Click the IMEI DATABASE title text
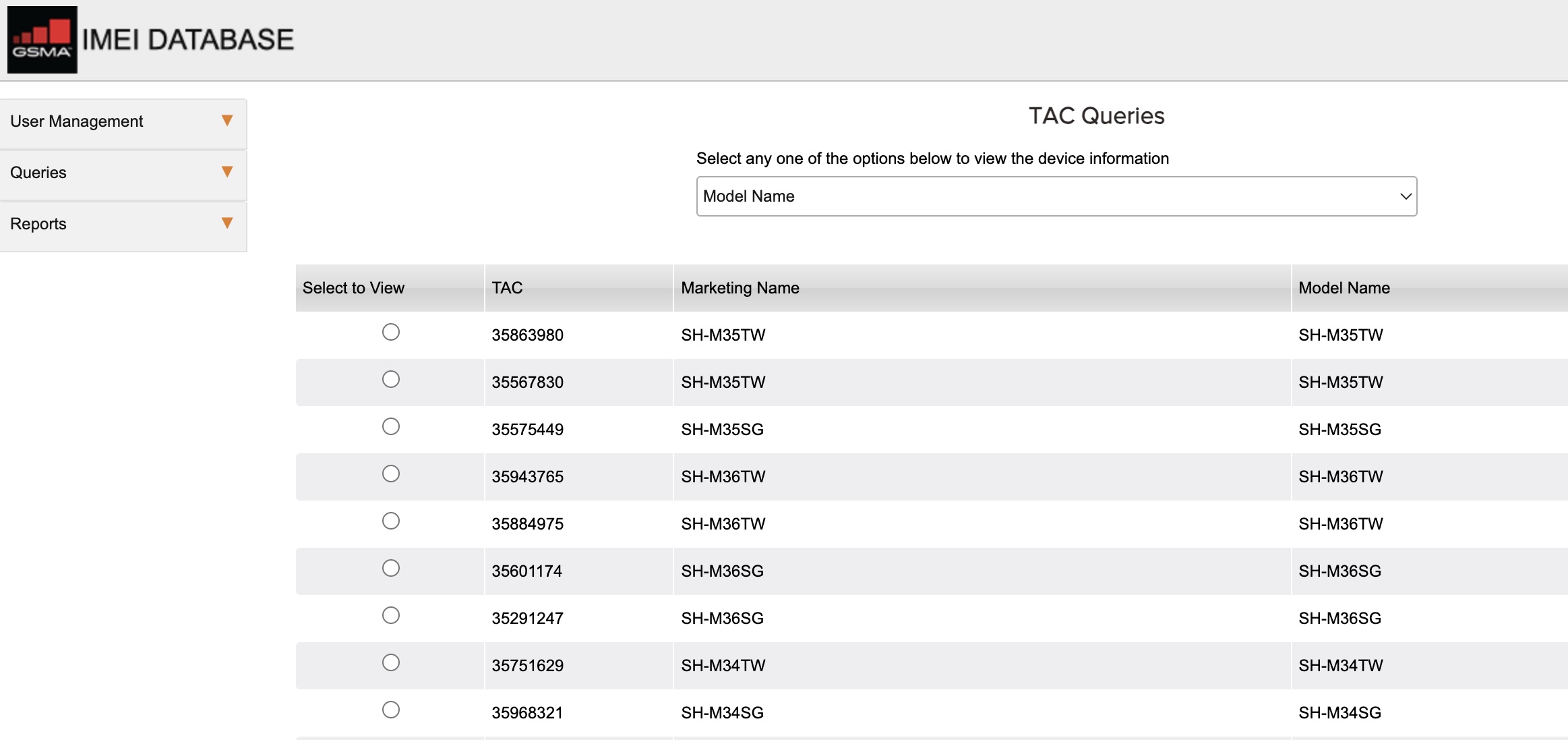Viewport: 1568px width, 740px height. (187, 40)
